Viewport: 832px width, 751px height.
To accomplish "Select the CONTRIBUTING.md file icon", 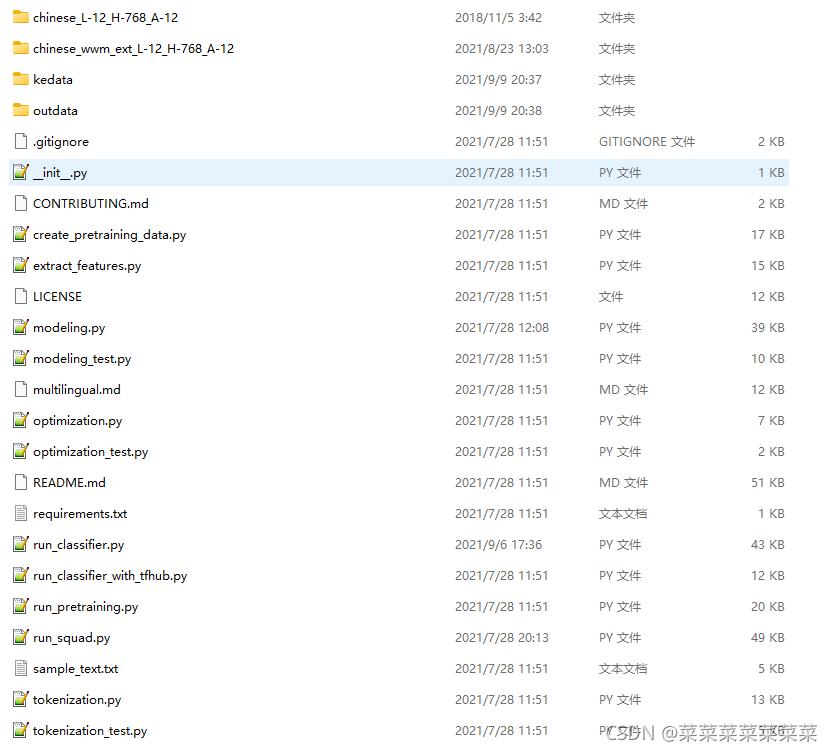I will point(21,203).
